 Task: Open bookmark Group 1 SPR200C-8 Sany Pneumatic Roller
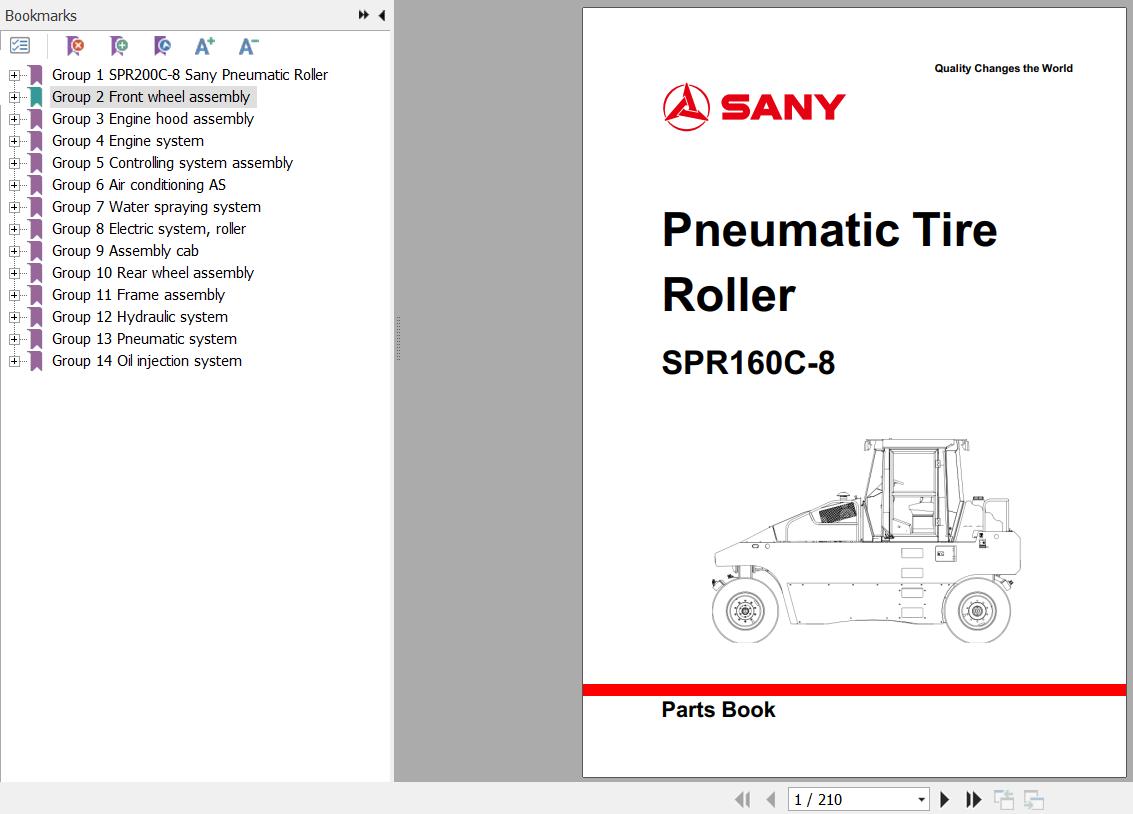[x=189, y=75]
